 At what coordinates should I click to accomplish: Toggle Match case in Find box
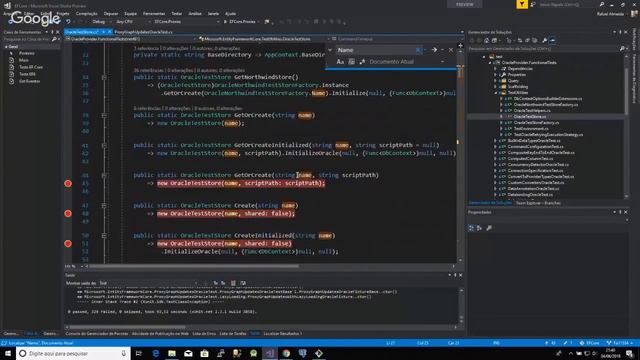click(340, 62)
